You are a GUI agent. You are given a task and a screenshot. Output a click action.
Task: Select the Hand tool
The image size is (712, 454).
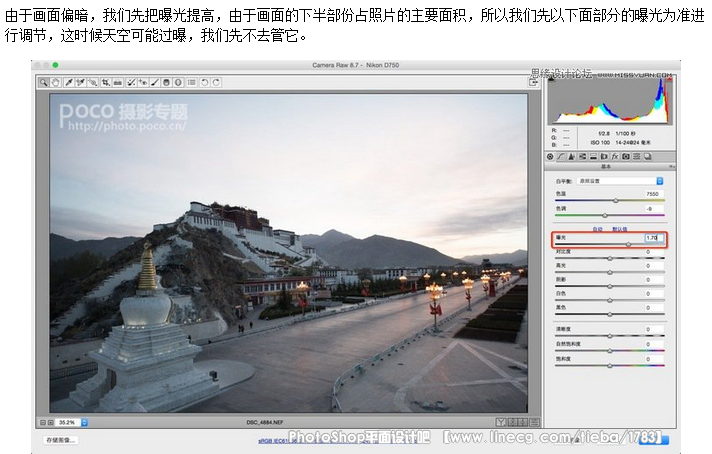(x=56, y=82)
